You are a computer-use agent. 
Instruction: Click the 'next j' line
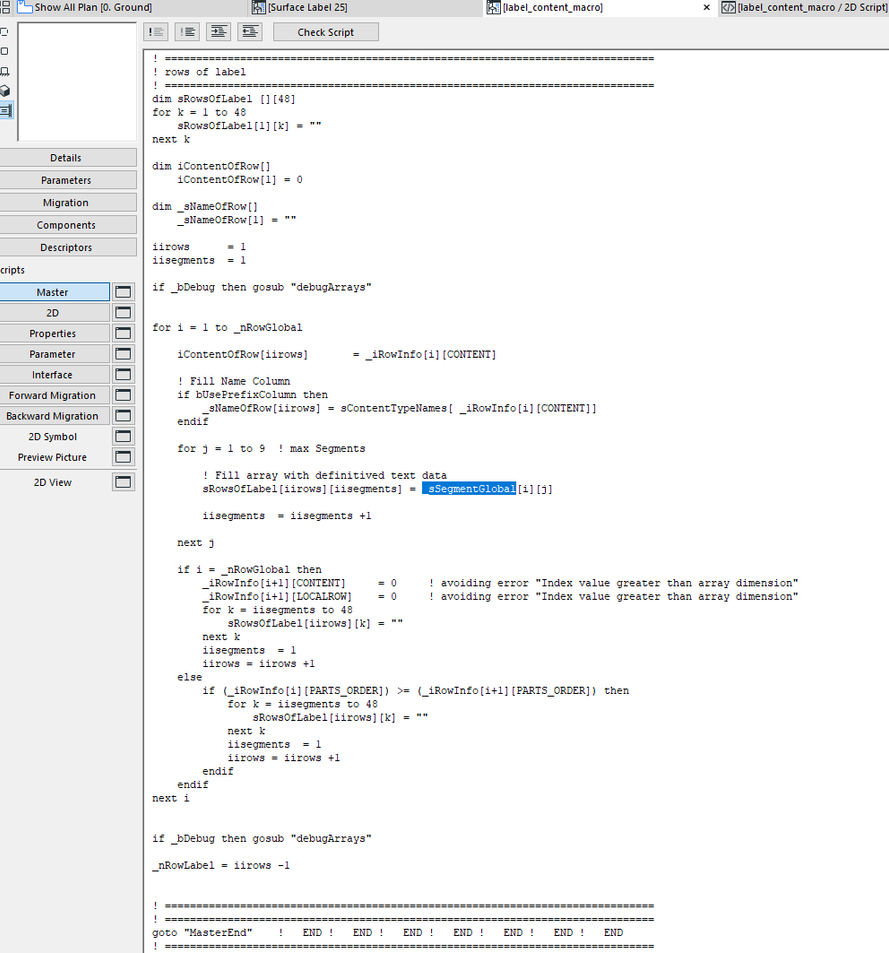coord(196,543)
